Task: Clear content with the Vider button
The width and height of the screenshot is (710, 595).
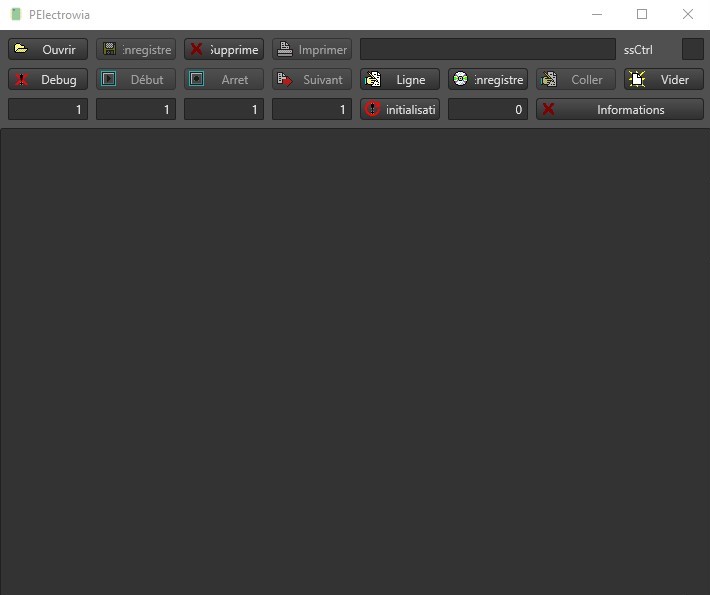Action: (664, 79)
